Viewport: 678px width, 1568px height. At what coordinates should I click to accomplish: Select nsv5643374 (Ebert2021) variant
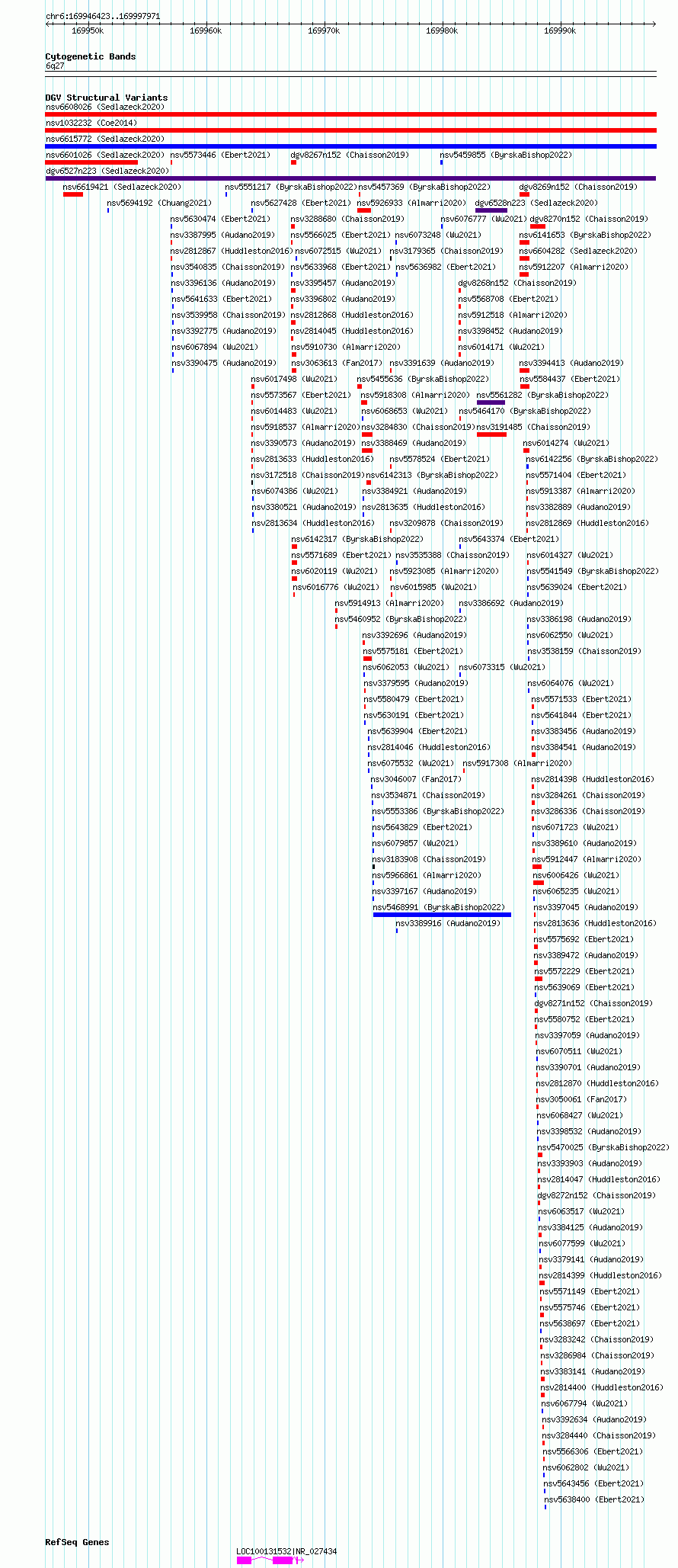click(x=509, y=540)
